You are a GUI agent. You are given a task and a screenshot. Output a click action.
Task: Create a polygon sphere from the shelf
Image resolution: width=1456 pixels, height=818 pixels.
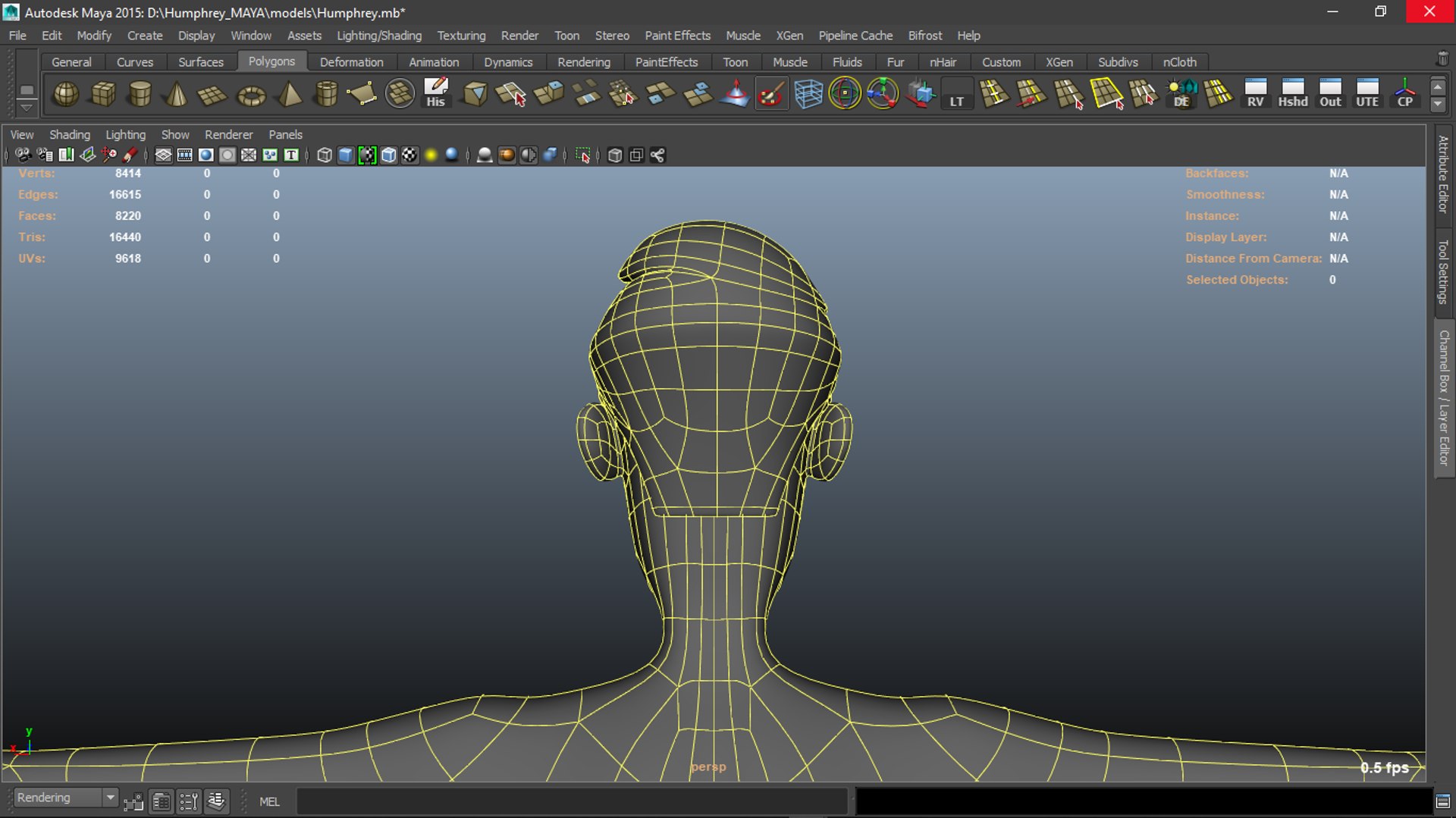(66, 94)
